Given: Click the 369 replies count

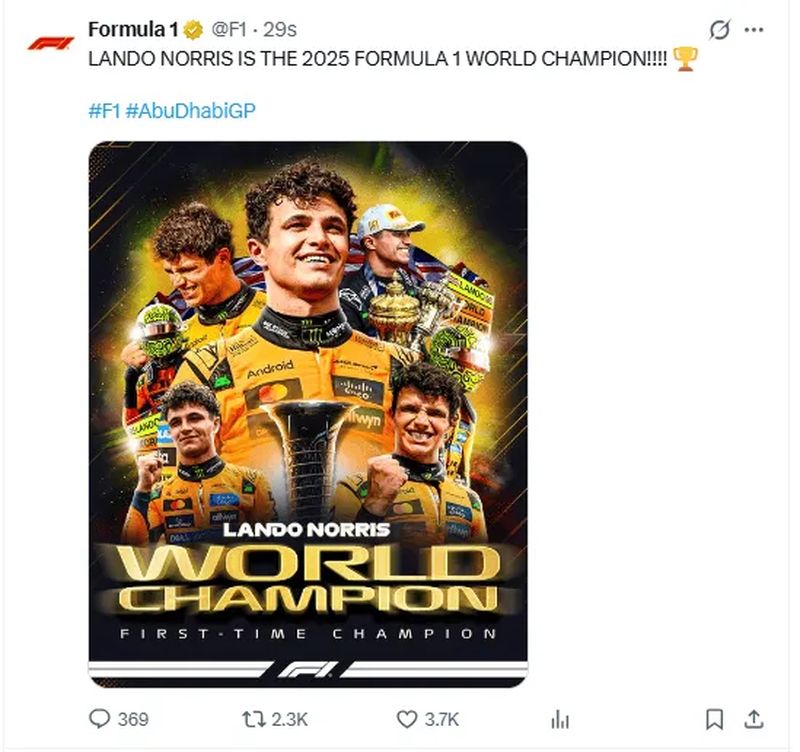Looking at the screenshot, I should [x=133, y=719].
